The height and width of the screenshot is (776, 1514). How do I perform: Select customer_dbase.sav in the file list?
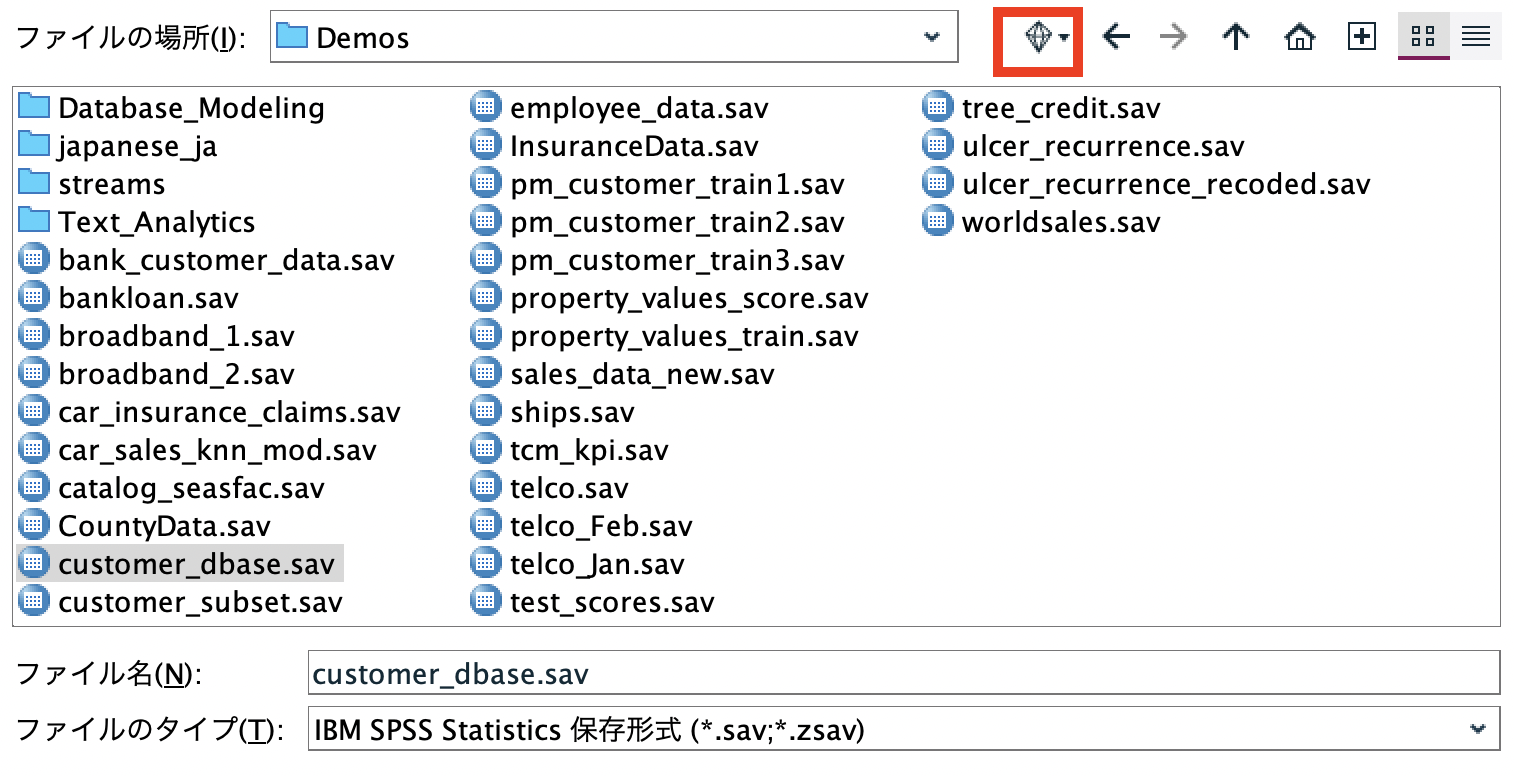click(180, 564)
